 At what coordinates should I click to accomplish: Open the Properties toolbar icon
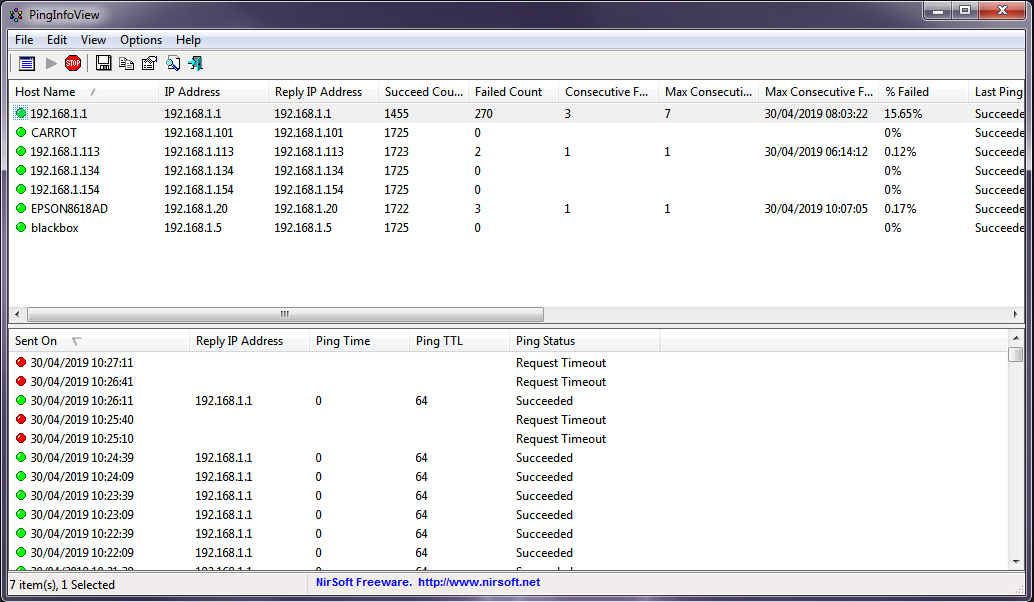(149, 63)
